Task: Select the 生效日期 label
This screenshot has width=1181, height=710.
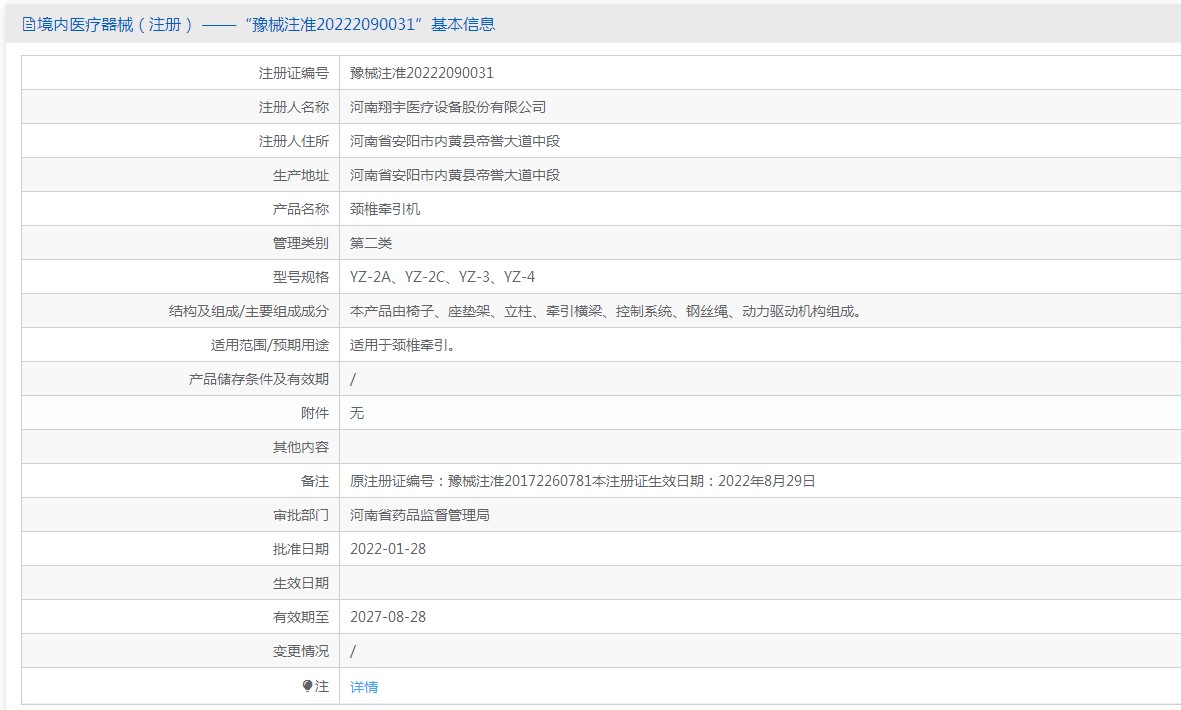Action: pos(301,584)
